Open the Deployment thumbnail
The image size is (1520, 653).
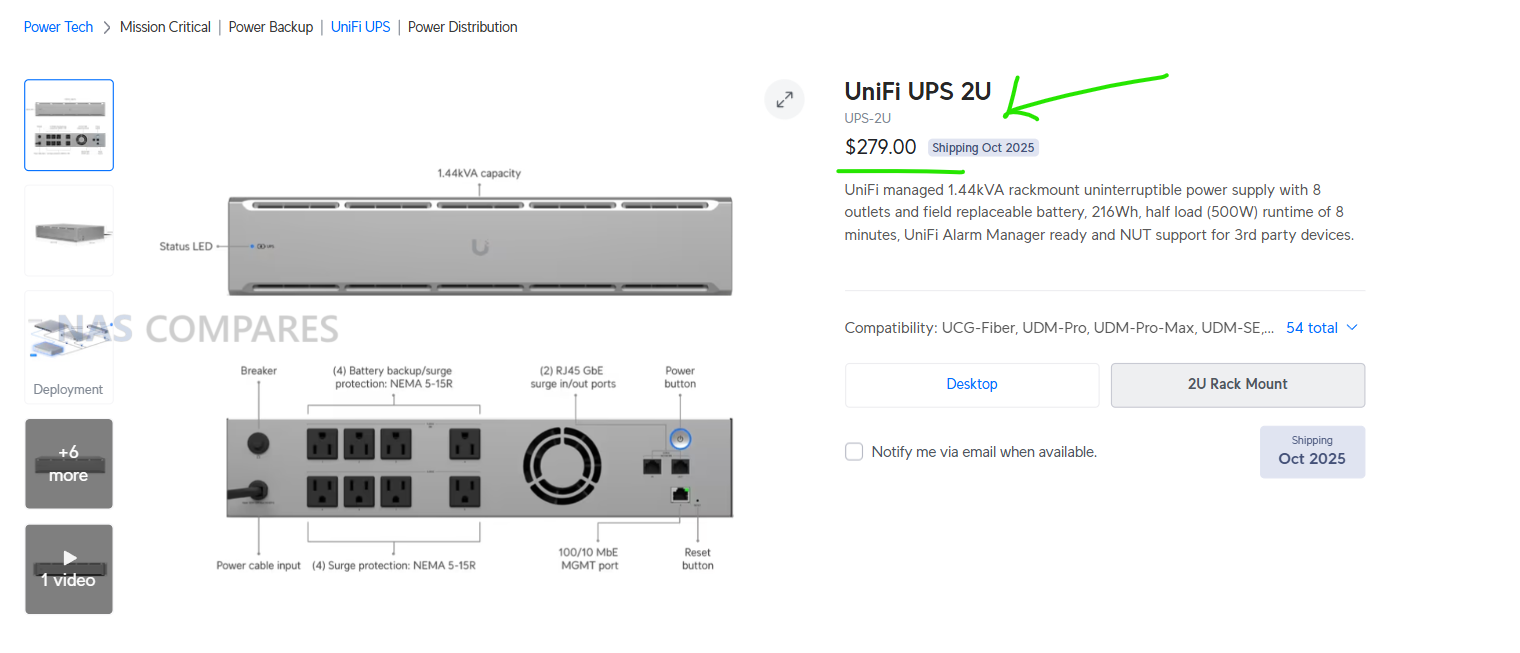pyautogui.click(x=69, y=347)
